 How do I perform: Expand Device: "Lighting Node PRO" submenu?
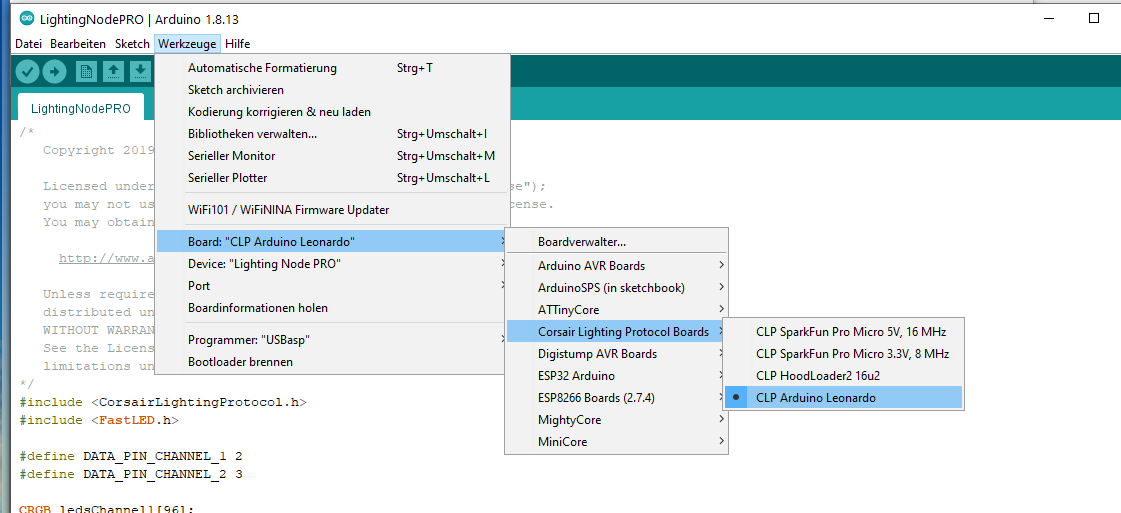(332, 264)
